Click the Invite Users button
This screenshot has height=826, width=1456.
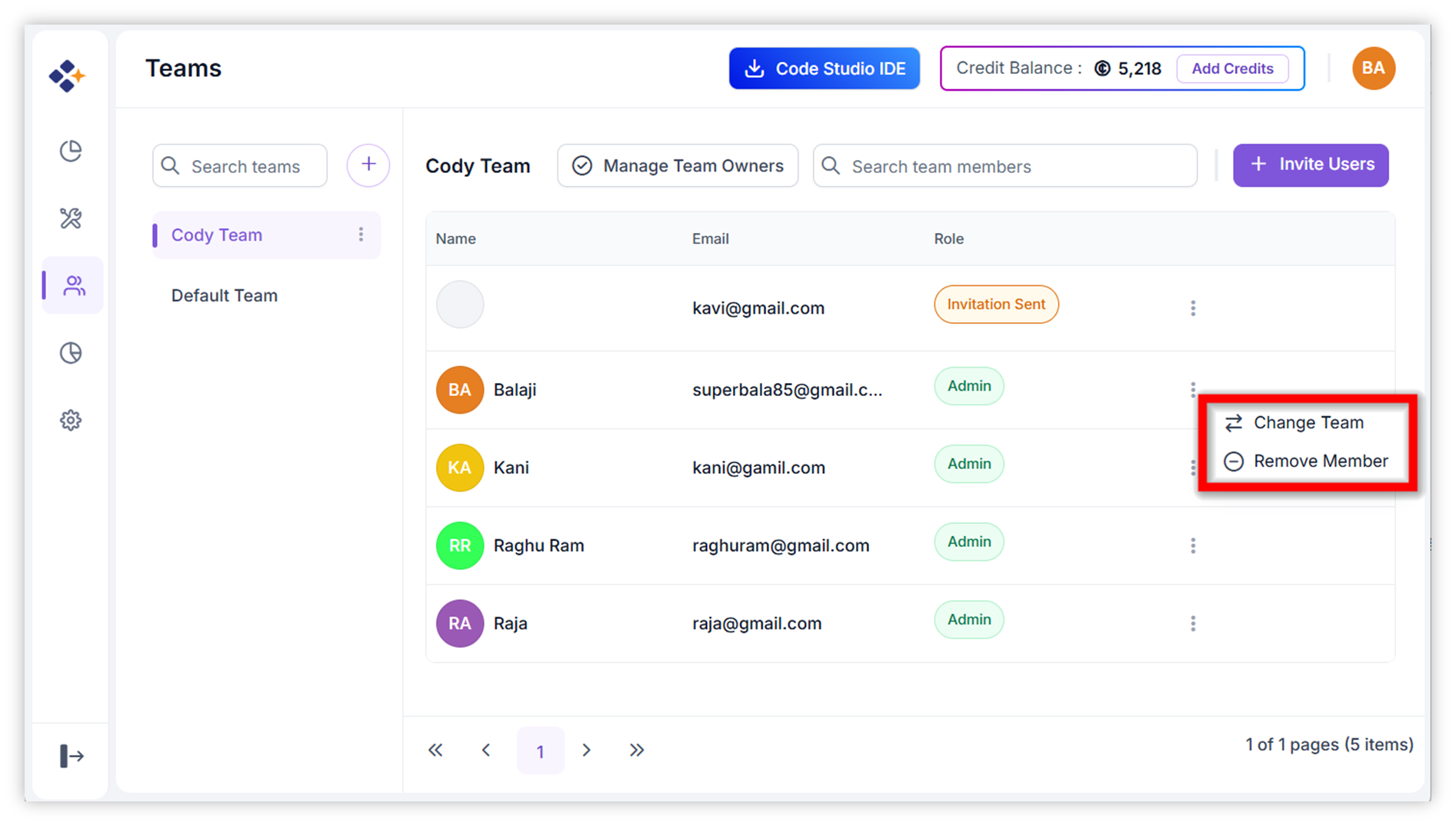1311,165
